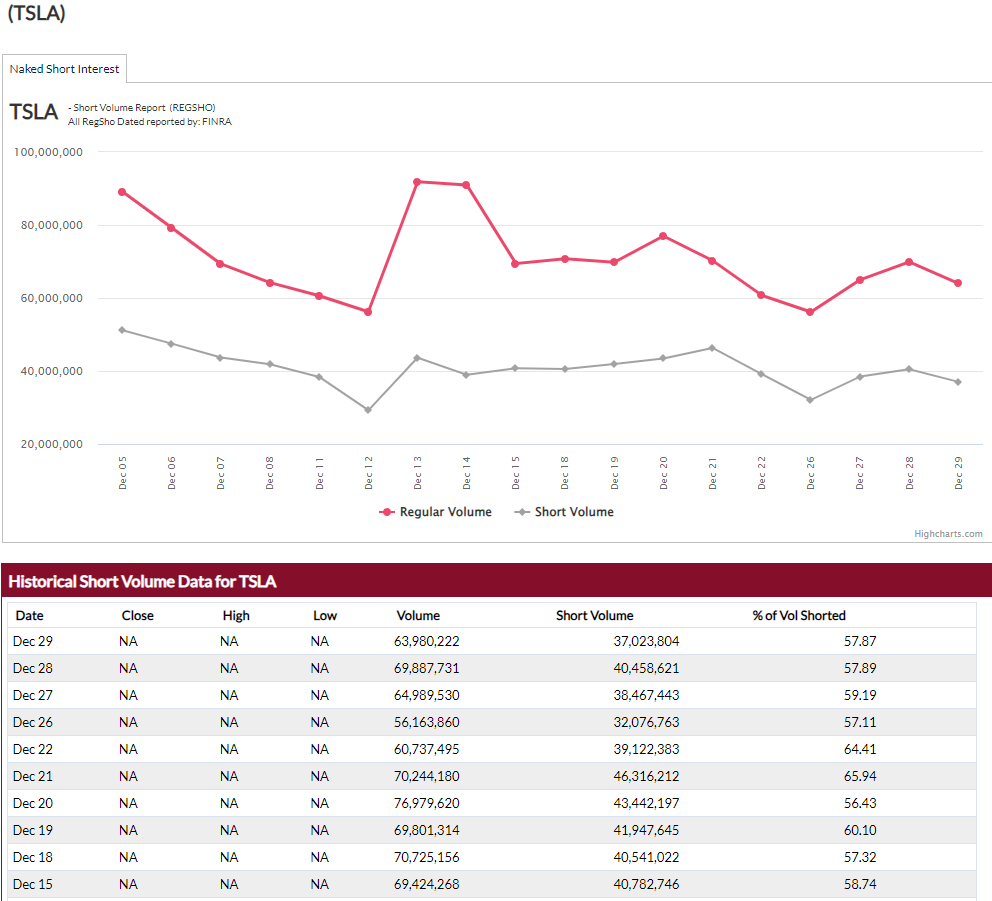Screen dimensions: 992x901
Task: Select Regular Volume data point for Dec 05
Action: click(122, 192)
